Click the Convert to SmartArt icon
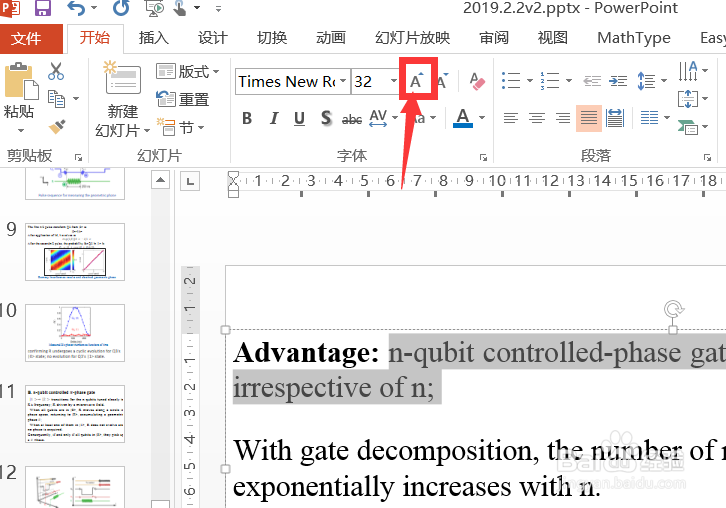This screenshot has height=508, width=726. click(688, 126)
